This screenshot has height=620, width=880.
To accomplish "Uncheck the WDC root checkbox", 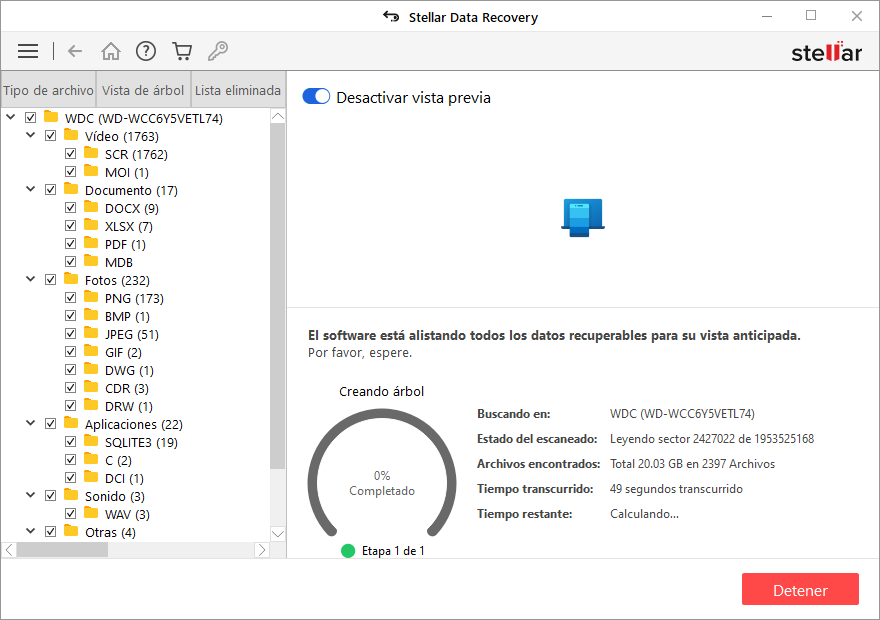I will point(30,118).
